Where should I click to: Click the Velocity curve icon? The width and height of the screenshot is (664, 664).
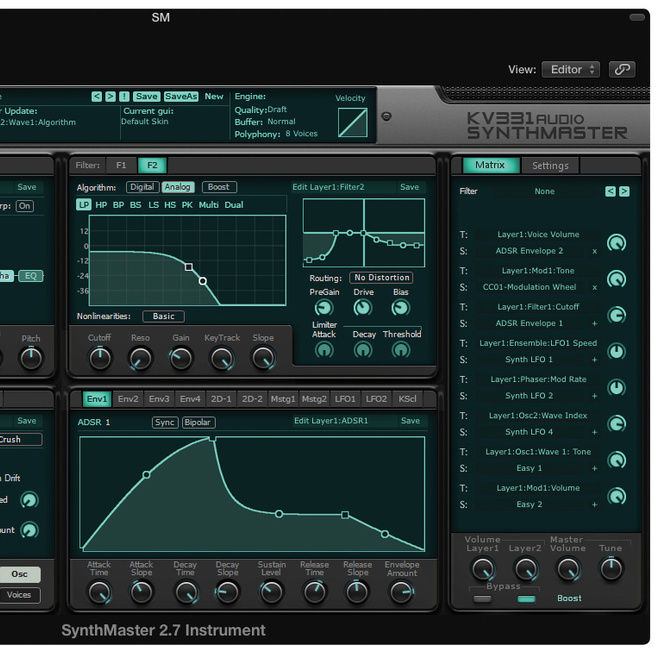click(352, 123)
